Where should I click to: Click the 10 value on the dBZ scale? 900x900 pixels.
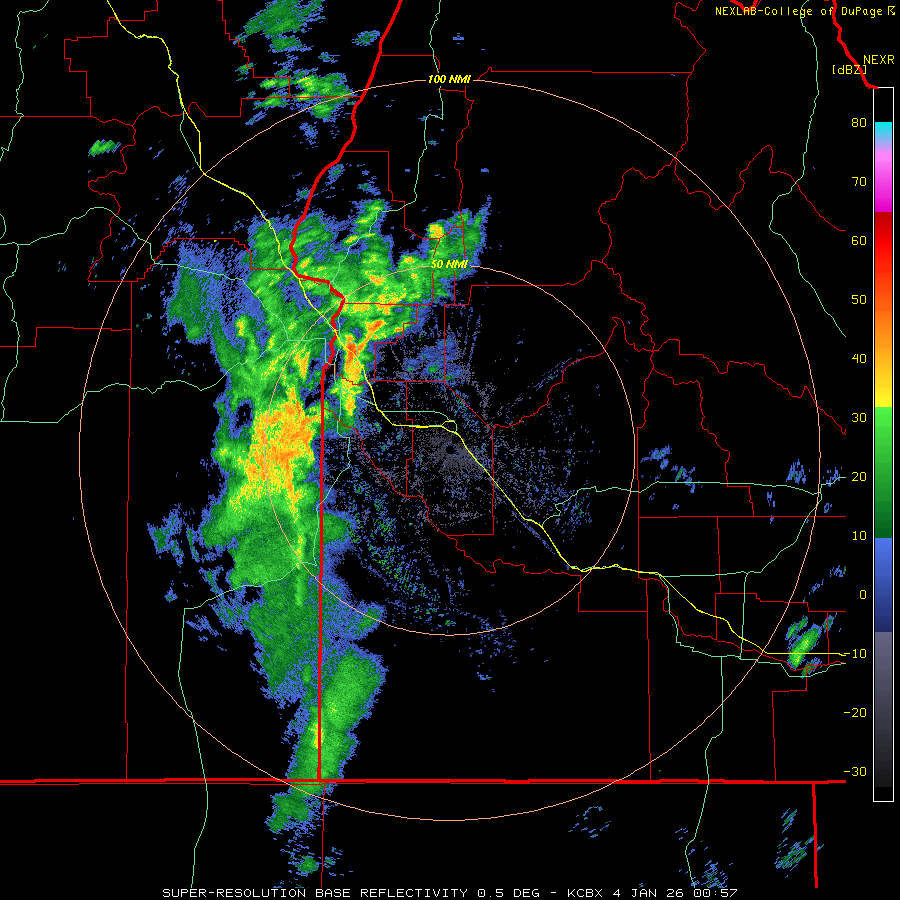click(x=859, y=536)
